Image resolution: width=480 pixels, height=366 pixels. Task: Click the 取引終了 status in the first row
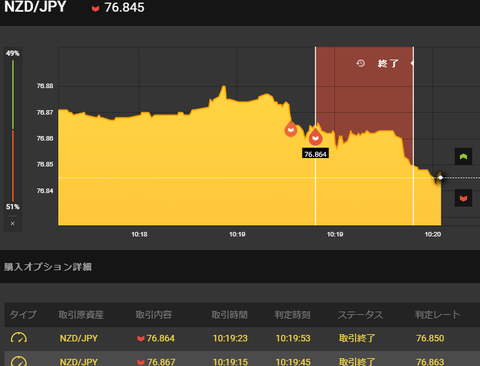pos(357,338)
